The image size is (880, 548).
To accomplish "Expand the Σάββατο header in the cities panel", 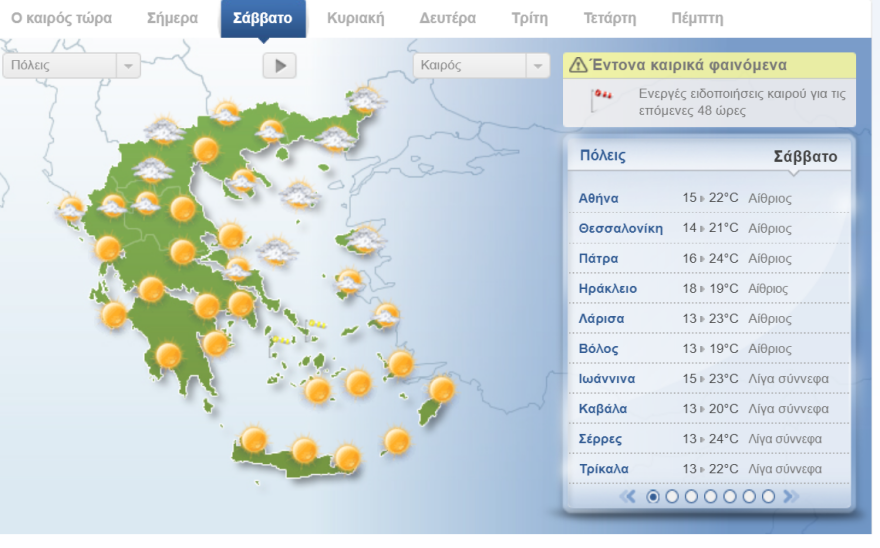I will pos(805,157).
